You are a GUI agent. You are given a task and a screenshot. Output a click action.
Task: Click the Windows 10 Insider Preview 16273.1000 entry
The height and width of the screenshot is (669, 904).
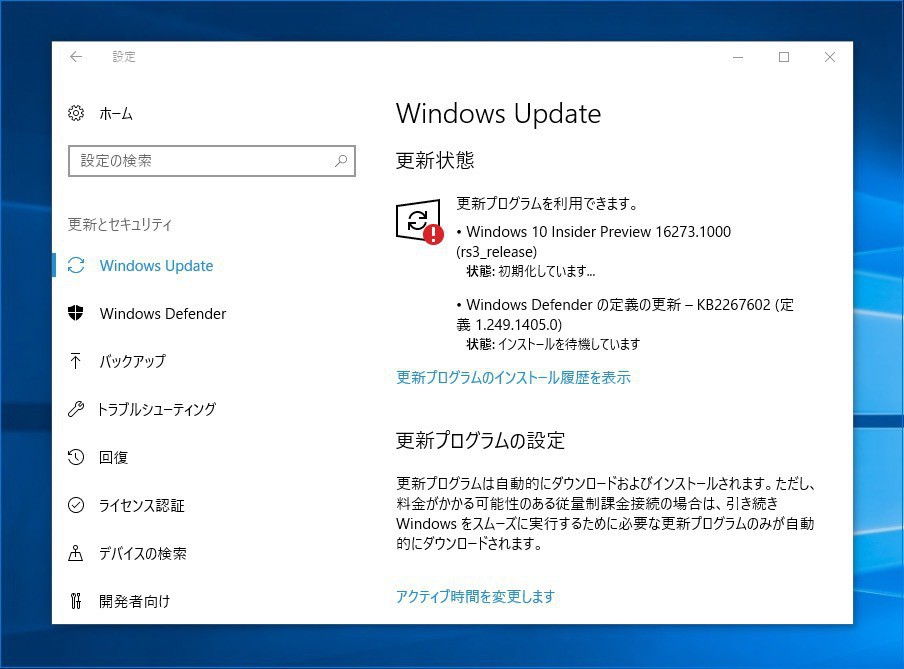click(594, 242)
